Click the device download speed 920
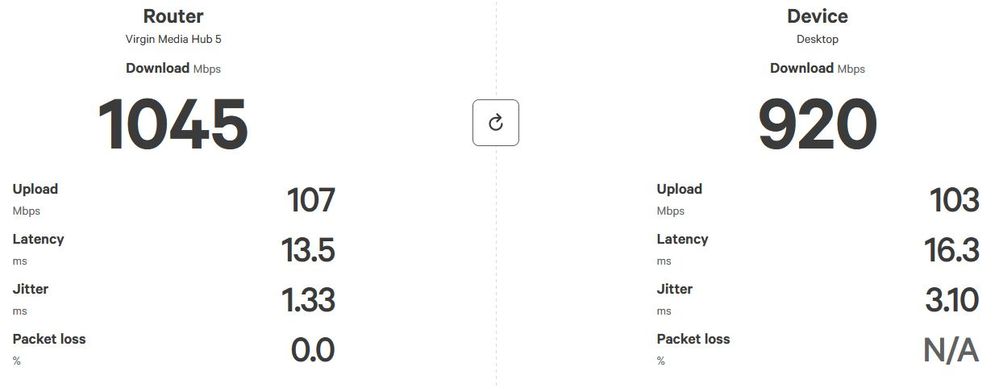The height and width of the screenshot is (389, 999). tap(817, 124)
